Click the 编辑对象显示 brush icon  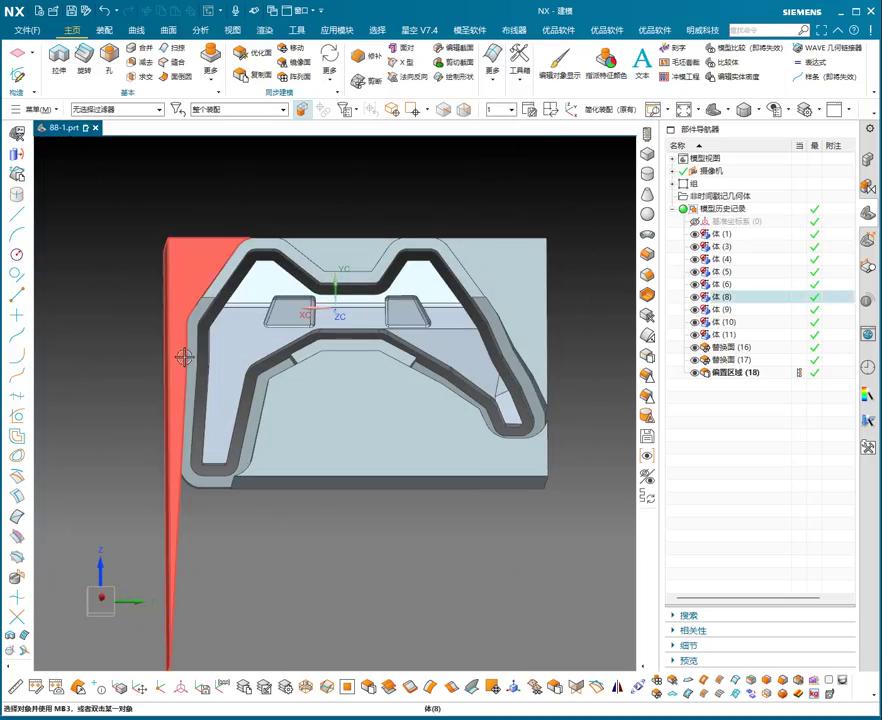[559, 58]
